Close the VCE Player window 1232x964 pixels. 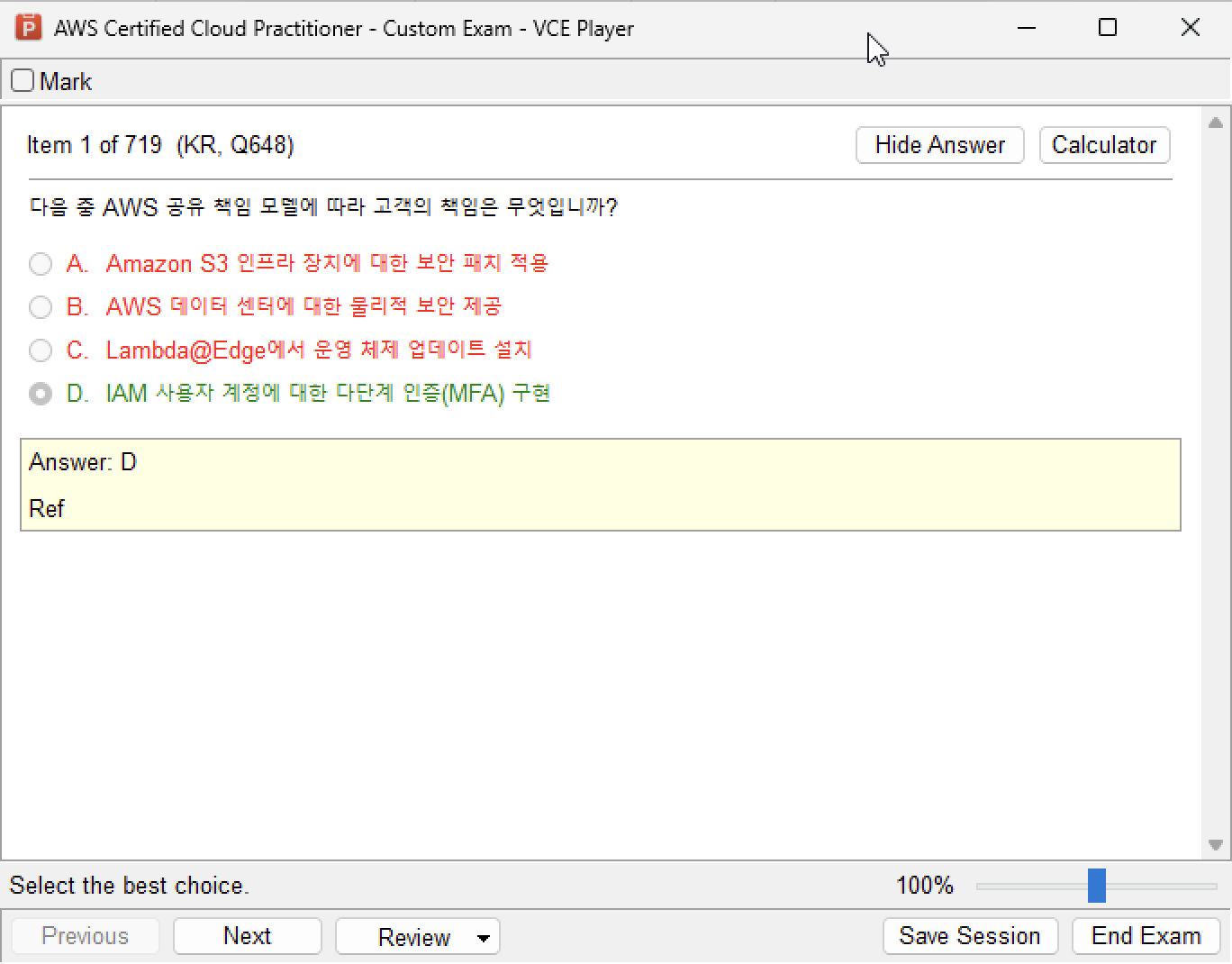coord(1190,28)
